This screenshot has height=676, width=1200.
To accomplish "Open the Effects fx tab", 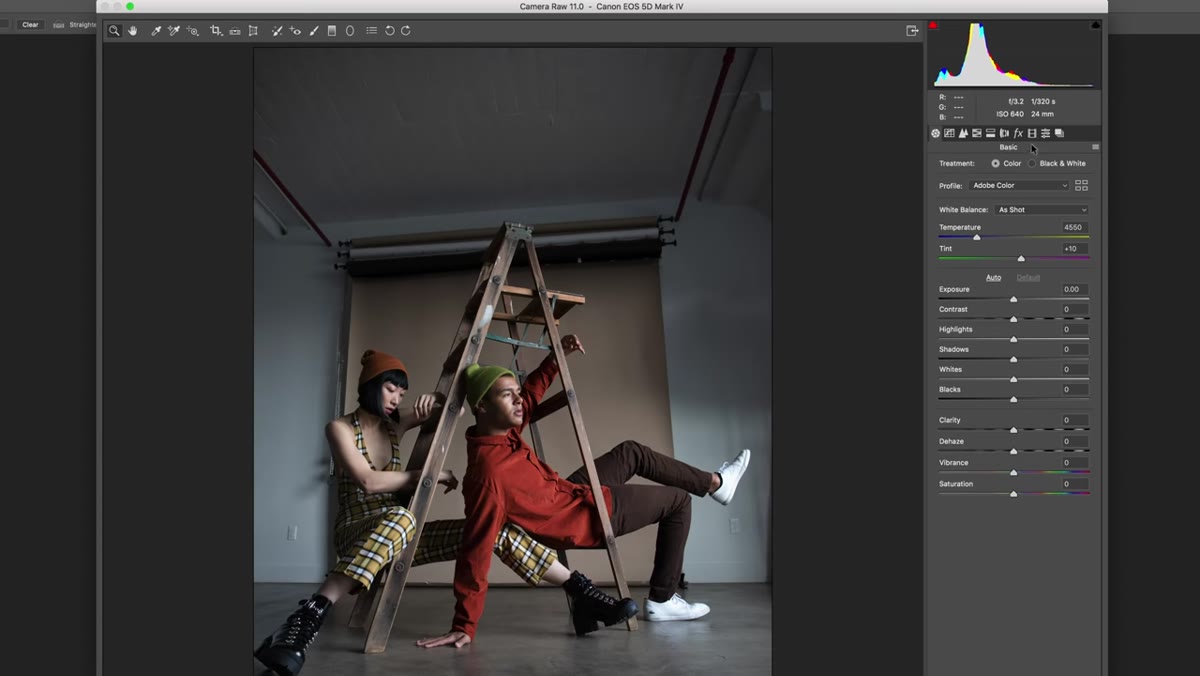I will [x=1018, y=133].
